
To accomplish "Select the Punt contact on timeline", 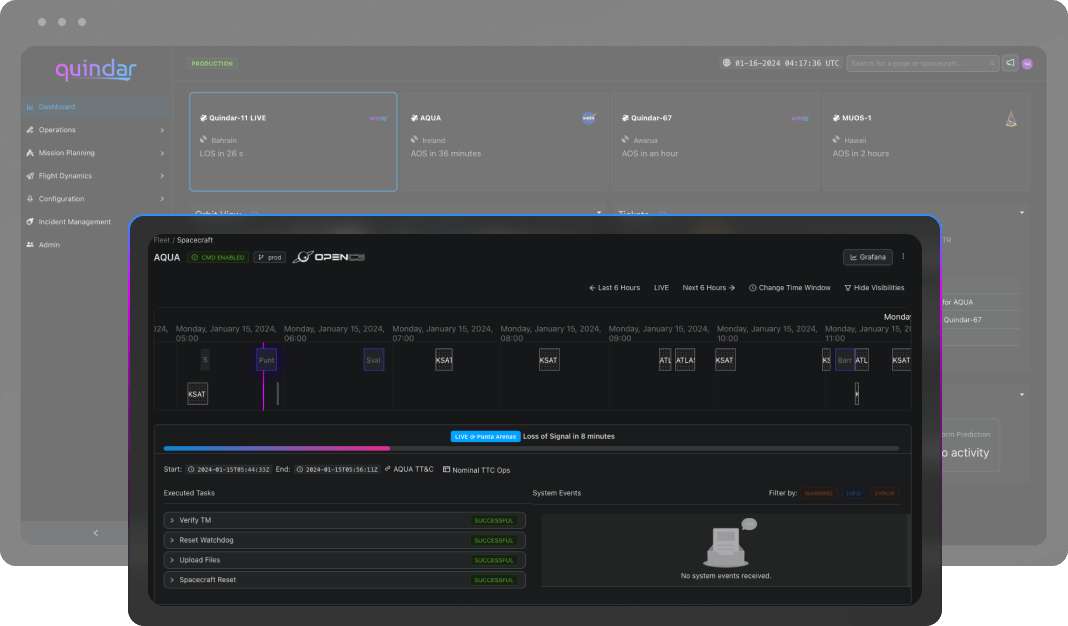I will [266, 360].
